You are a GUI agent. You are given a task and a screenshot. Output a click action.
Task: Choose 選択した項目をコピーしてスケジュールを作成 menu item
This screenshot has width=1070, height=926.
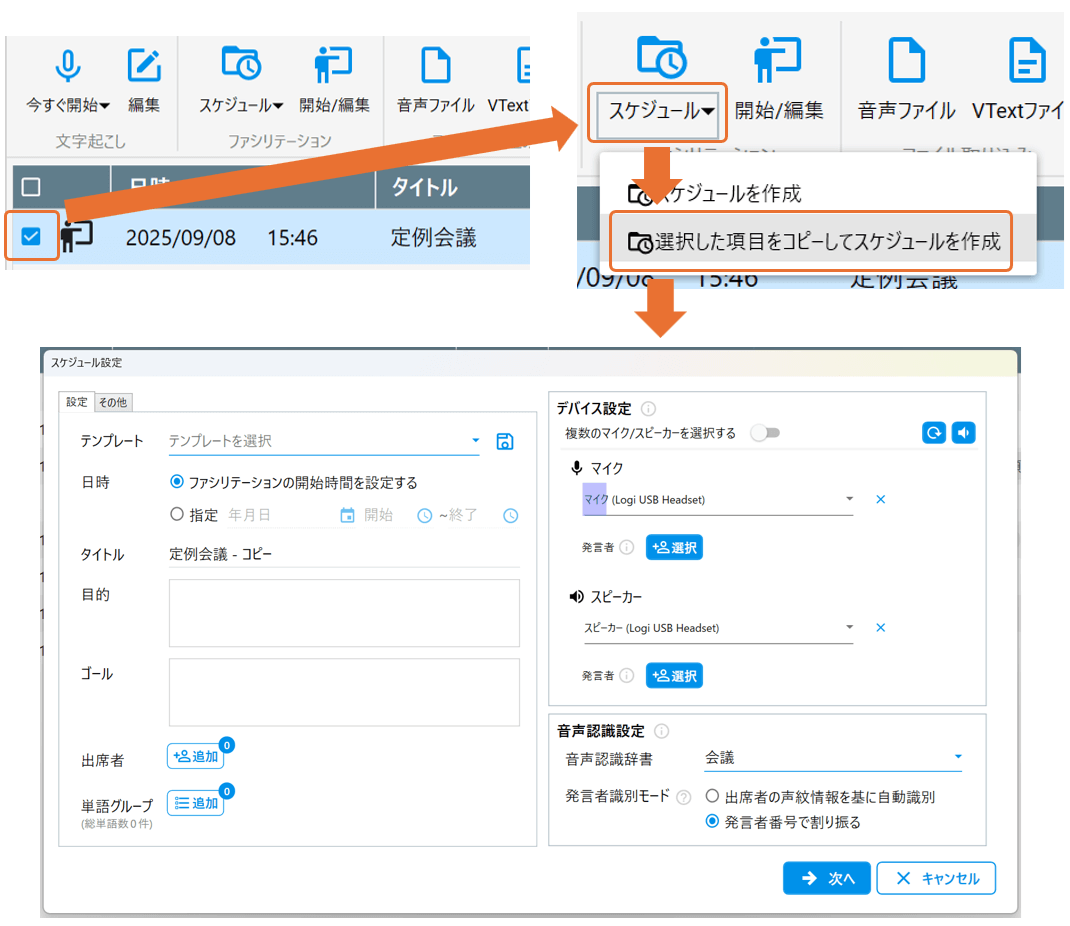click(813, 242)
